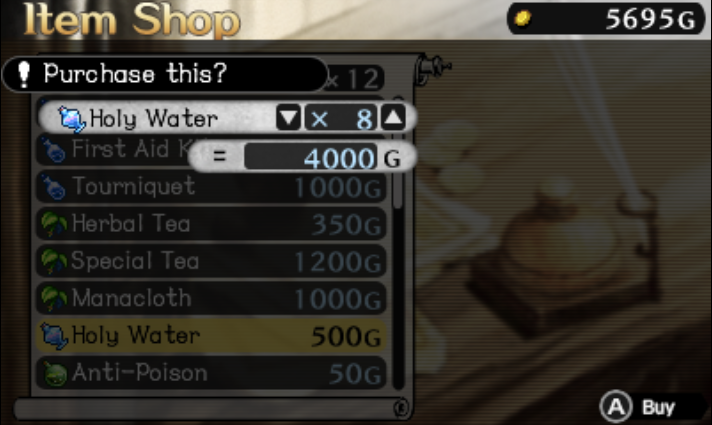Decrease Holy Water quantity with down arrow

[x=288, y=118]
